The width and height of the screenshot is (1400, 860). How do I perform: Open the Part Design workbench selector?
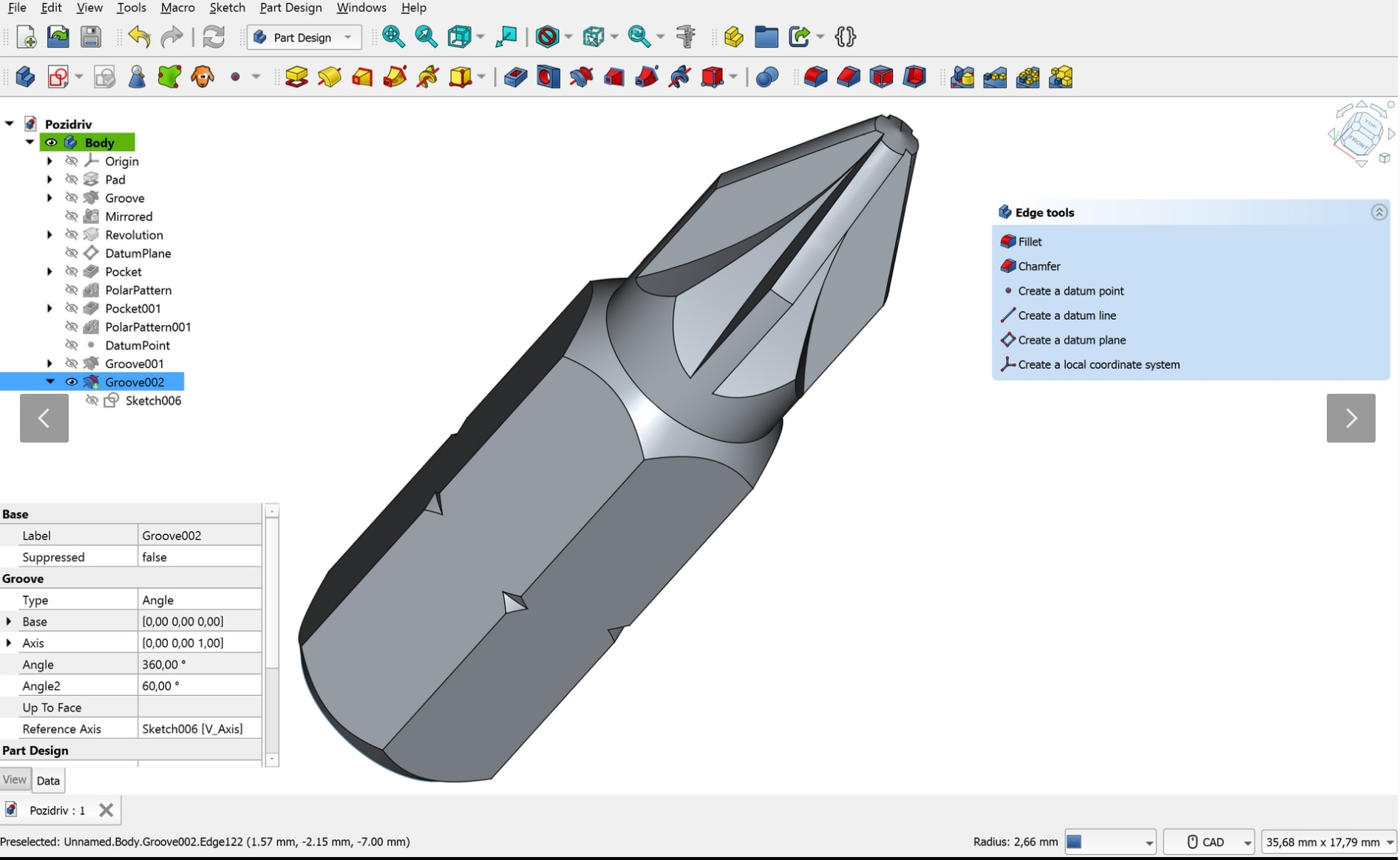pyautogui.click(x=303, y=37)
